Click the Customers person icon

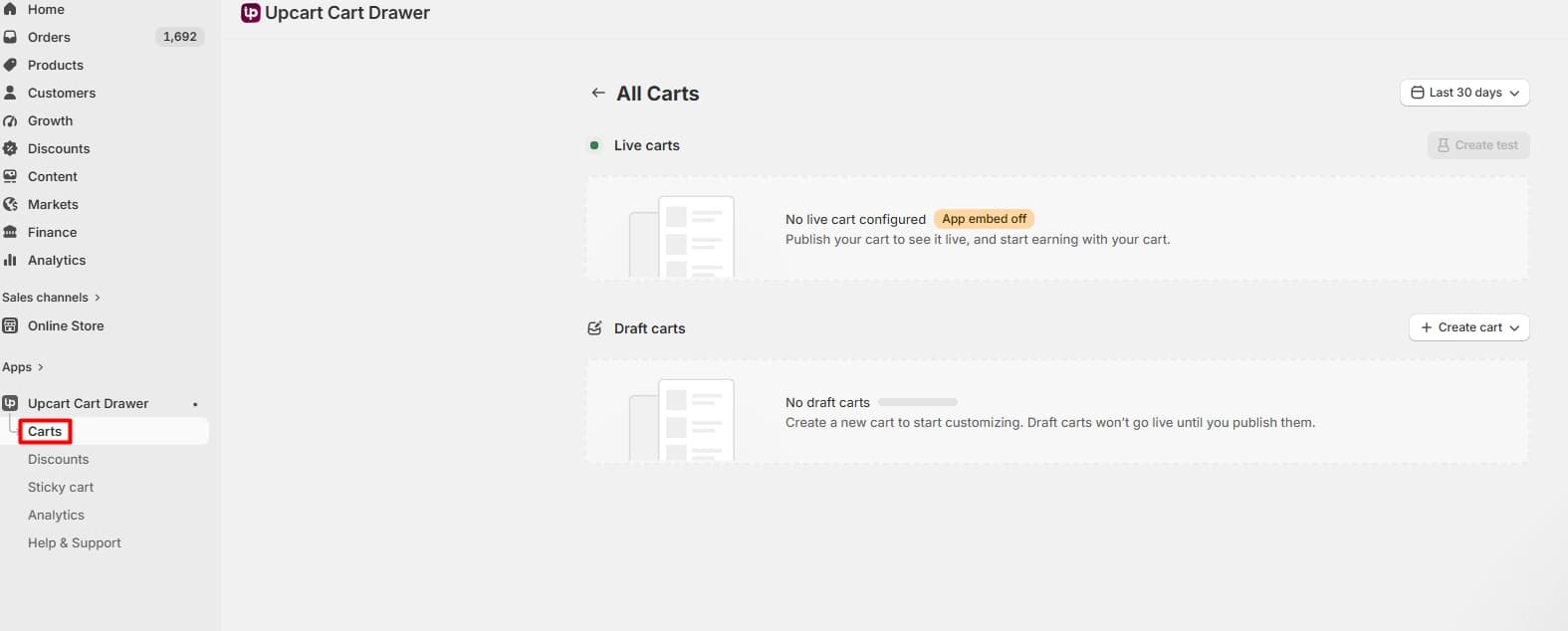pos(10,93)
